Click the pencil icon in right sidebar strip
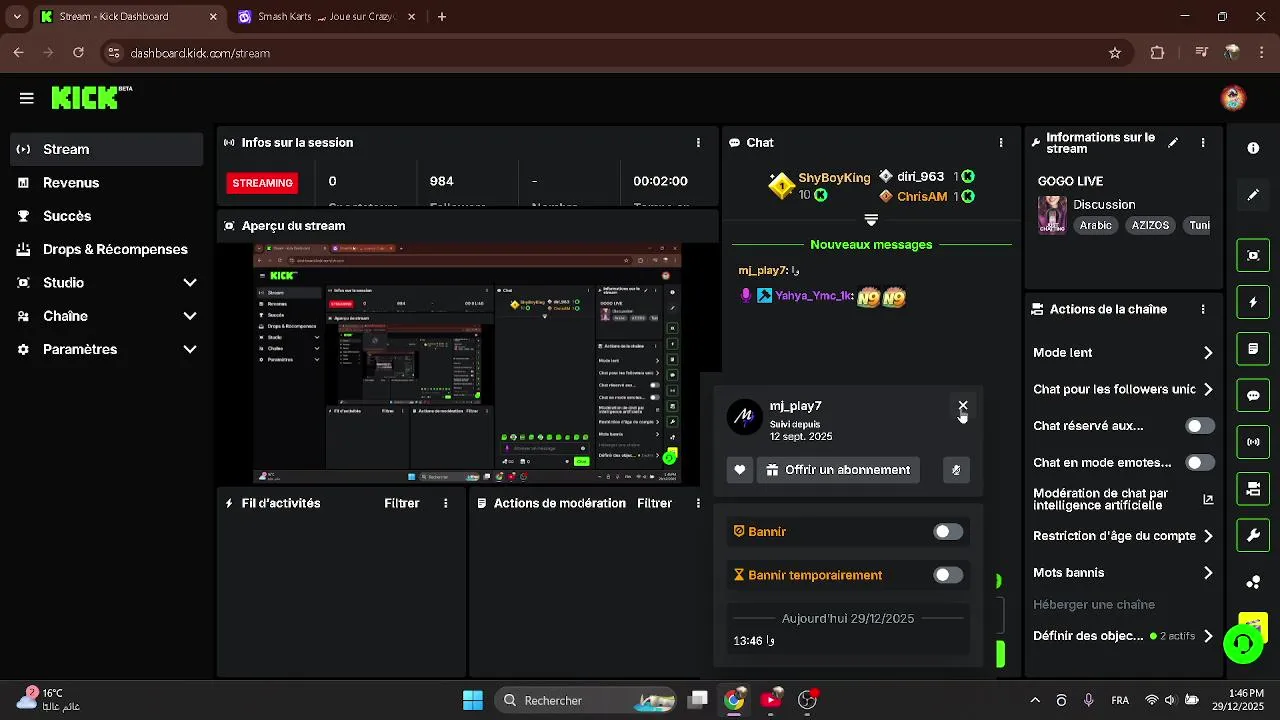Viewport: 1280px width, 720px height. pos(1253,195)
